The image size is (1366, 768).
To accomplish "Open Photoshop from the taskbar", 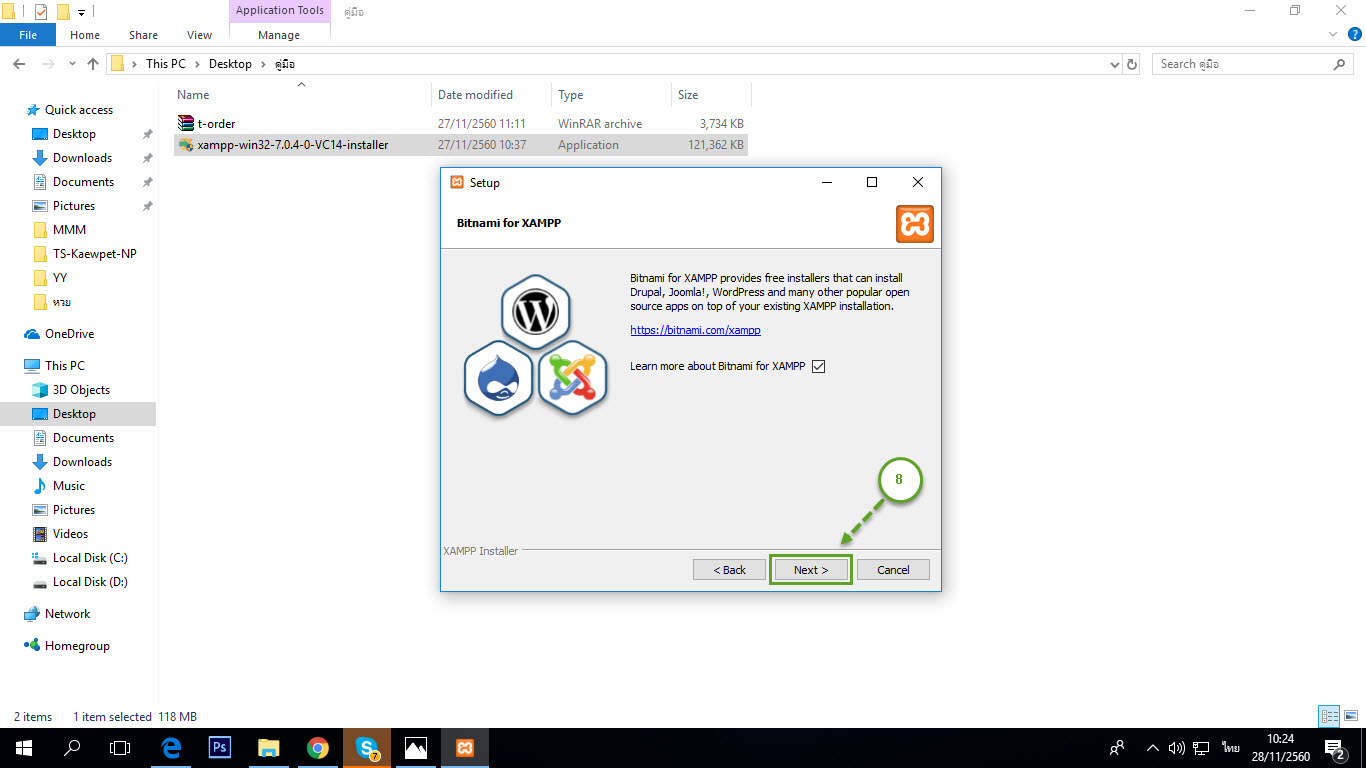I will pyautogui.click(x=220, y=748).
